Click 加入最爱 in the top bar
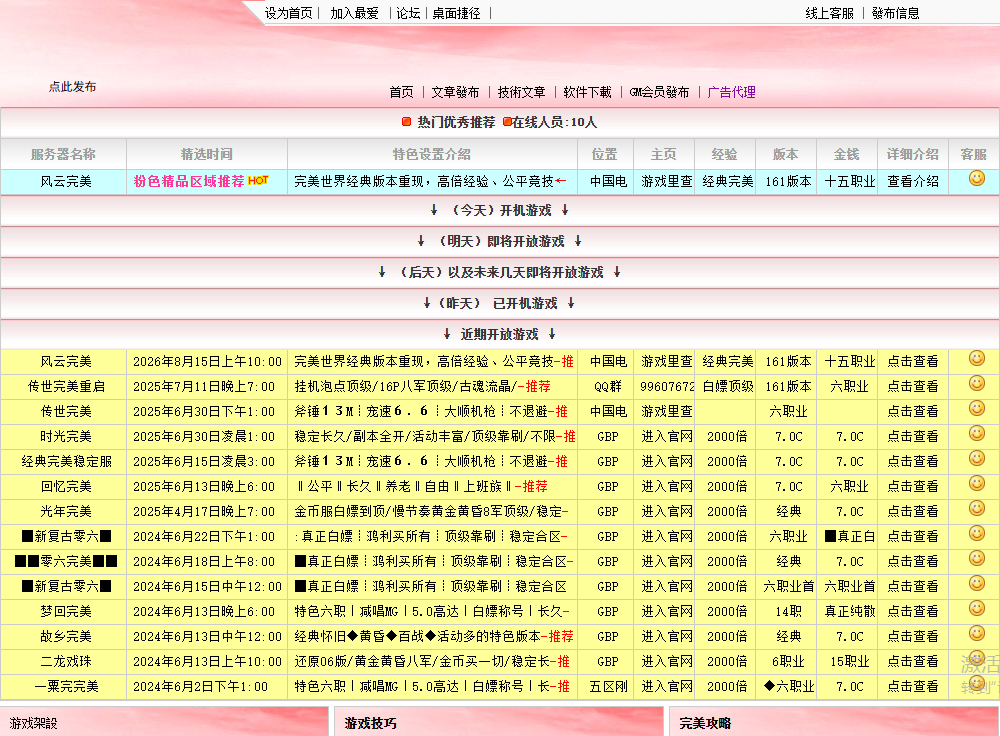 (355, 13)
